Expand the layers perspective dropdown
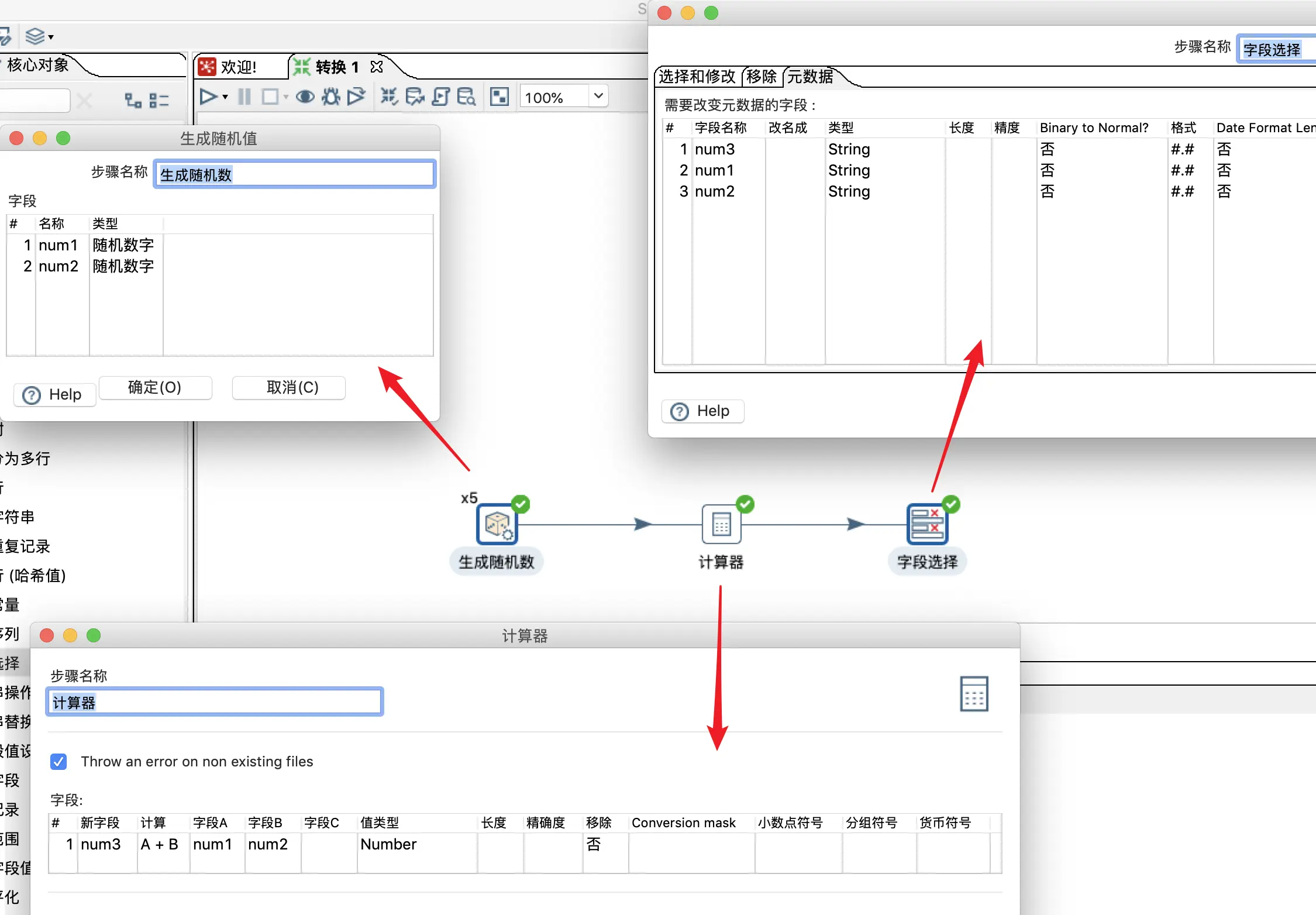The width and height of the screenshot is (1316, 915). (x=51, y=37)
